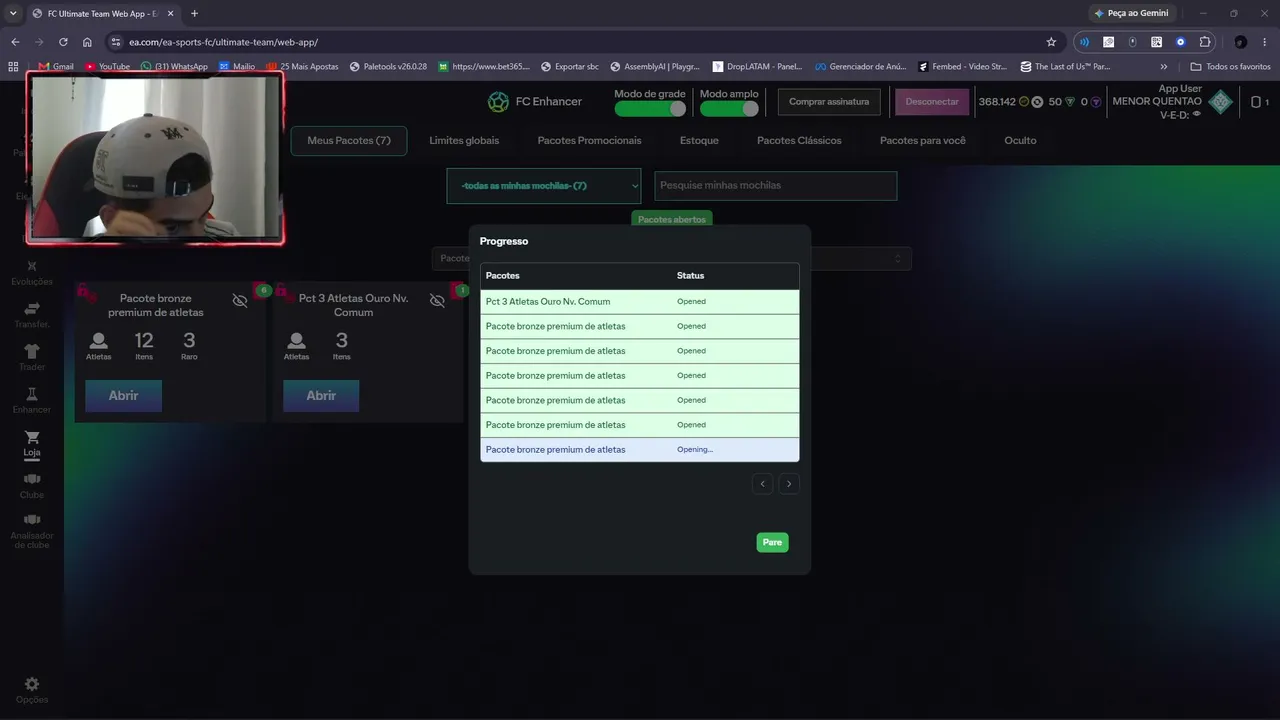Image resolution: width=1280 pixels, height=720 pixels.
Task: Click the browser address bar URL
Action: coord(223,42)
